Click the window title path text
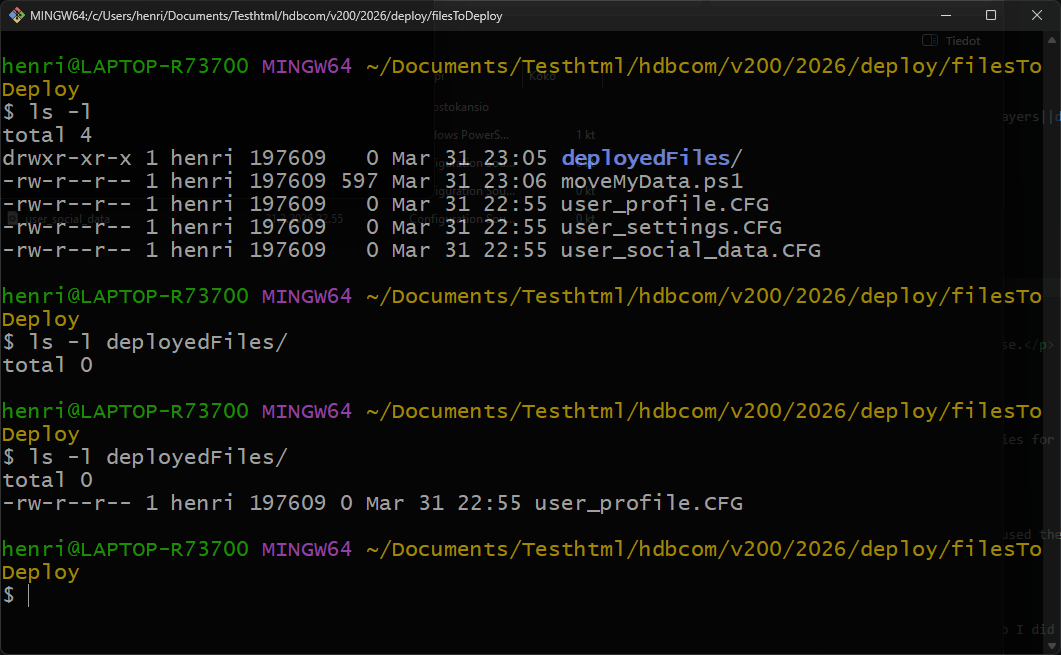 266,15
